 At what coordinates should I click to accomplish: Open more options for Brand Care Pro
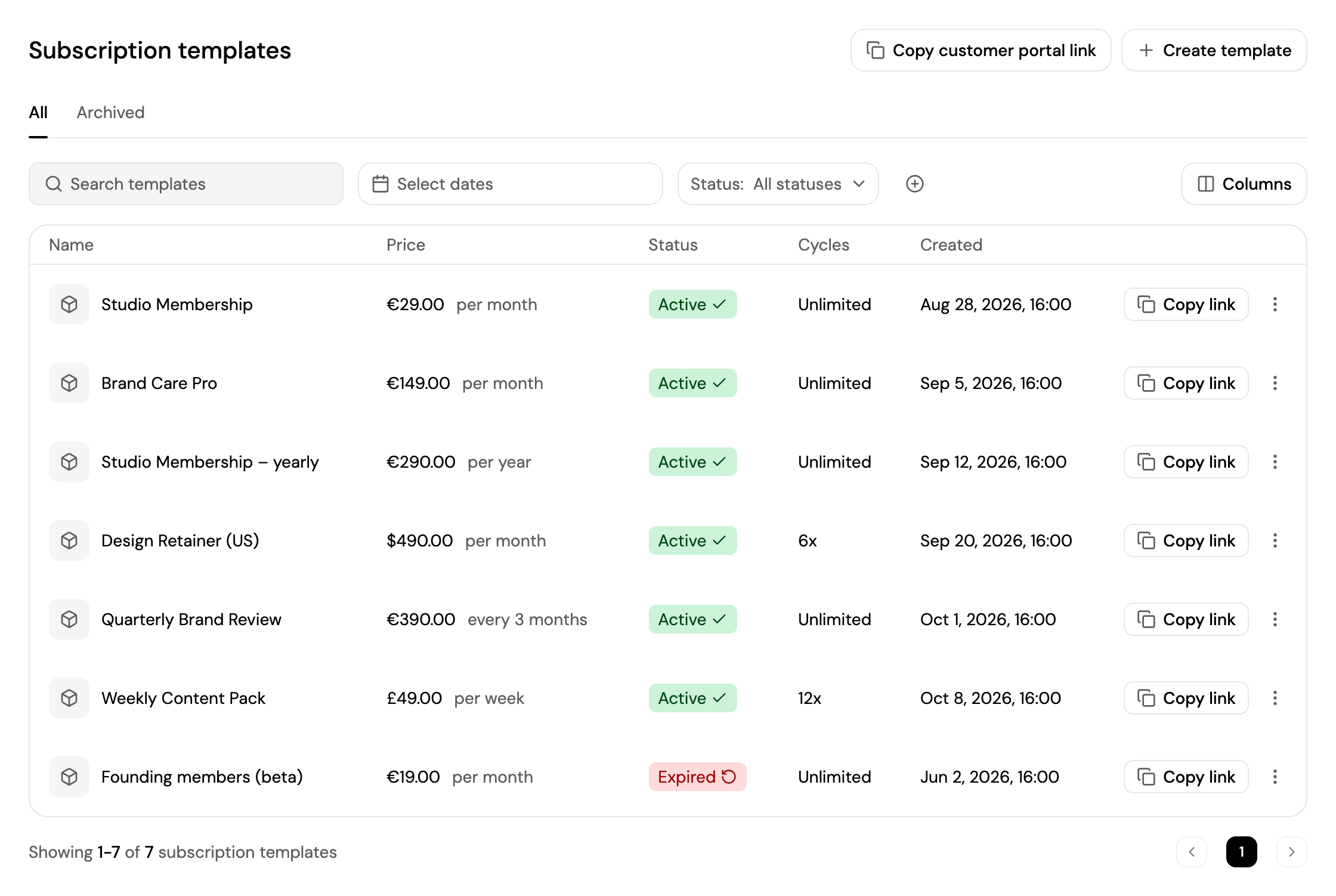(x=1275, y=383)
